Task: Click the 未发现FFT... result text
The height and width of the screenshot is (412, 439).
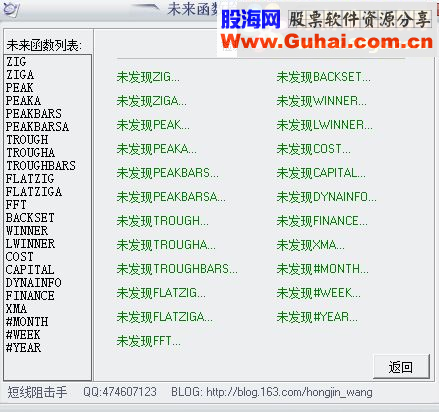Action: [x=149, y=341]
